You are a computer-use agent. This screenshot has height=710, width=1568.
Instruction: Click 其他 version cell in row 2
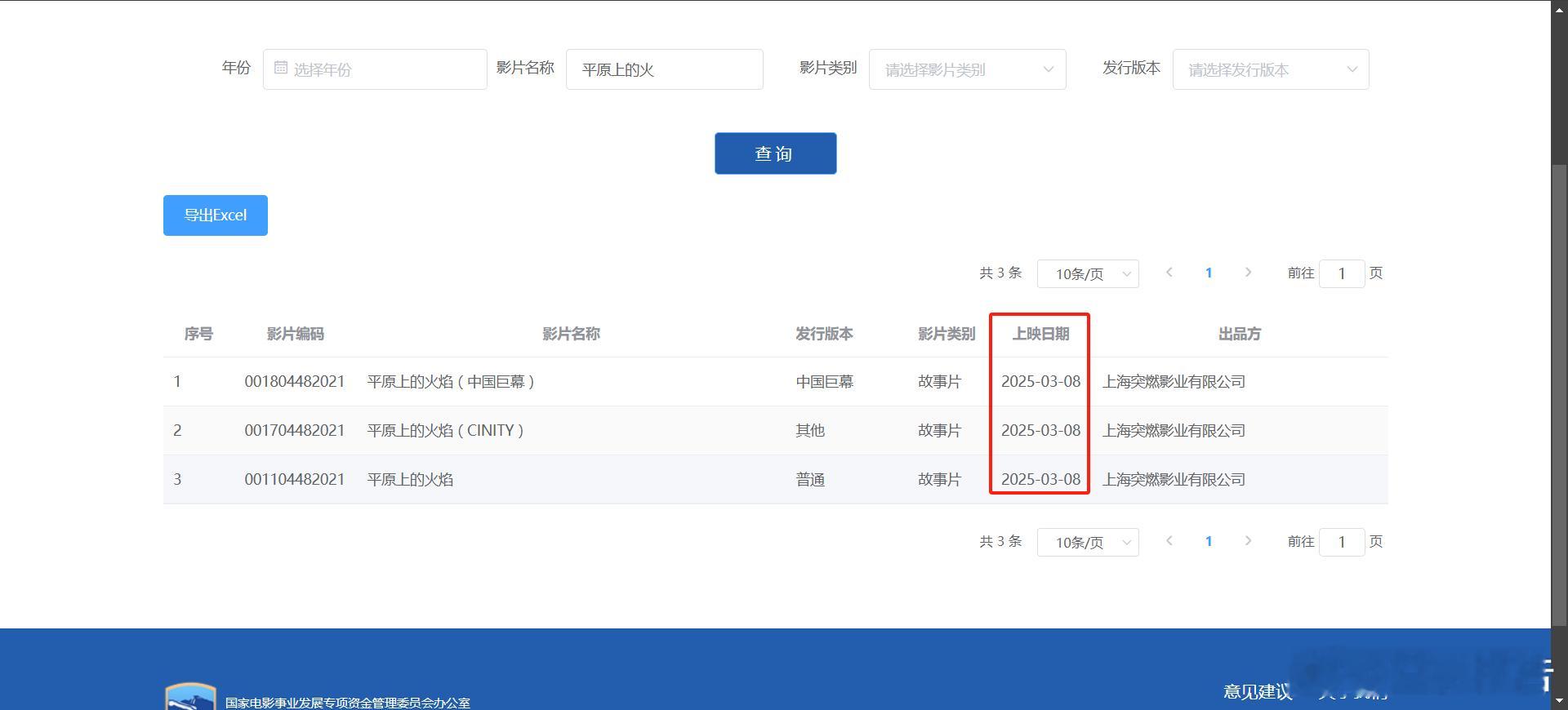coord(810,431)
